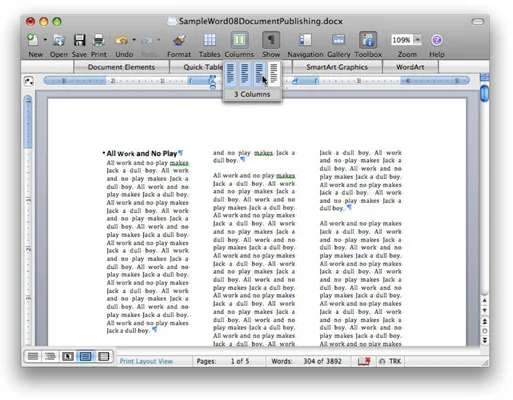Click the window resize grip corner

point(485,362)
